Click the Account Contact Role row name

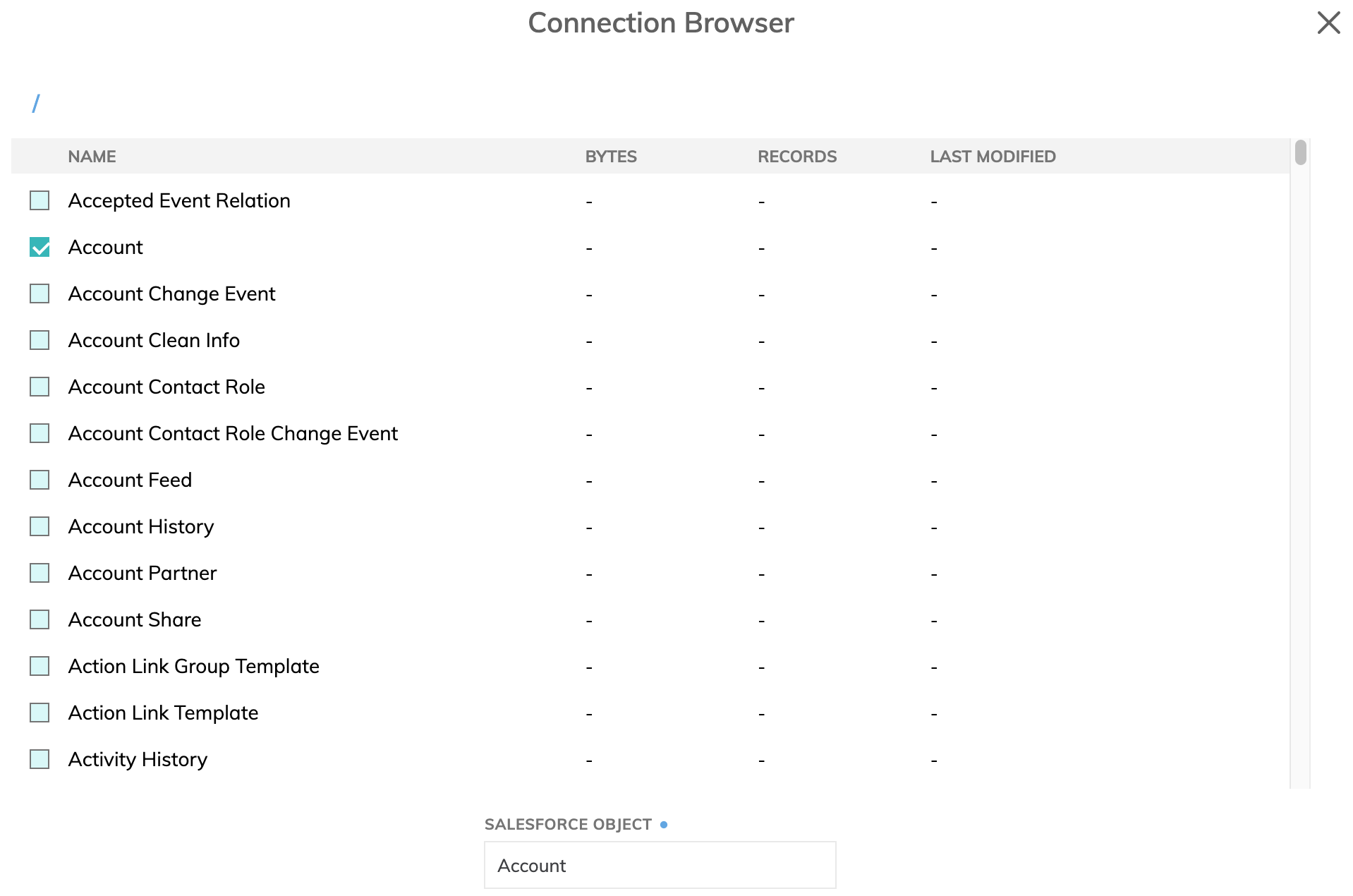167,387
